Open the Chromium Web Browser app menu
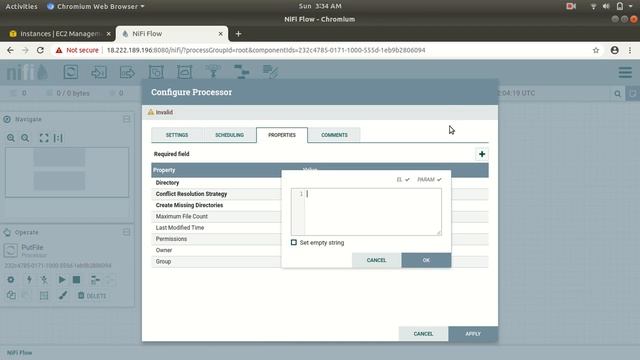The width and height of the screenshot is (640, 360). tap(96, 6)
